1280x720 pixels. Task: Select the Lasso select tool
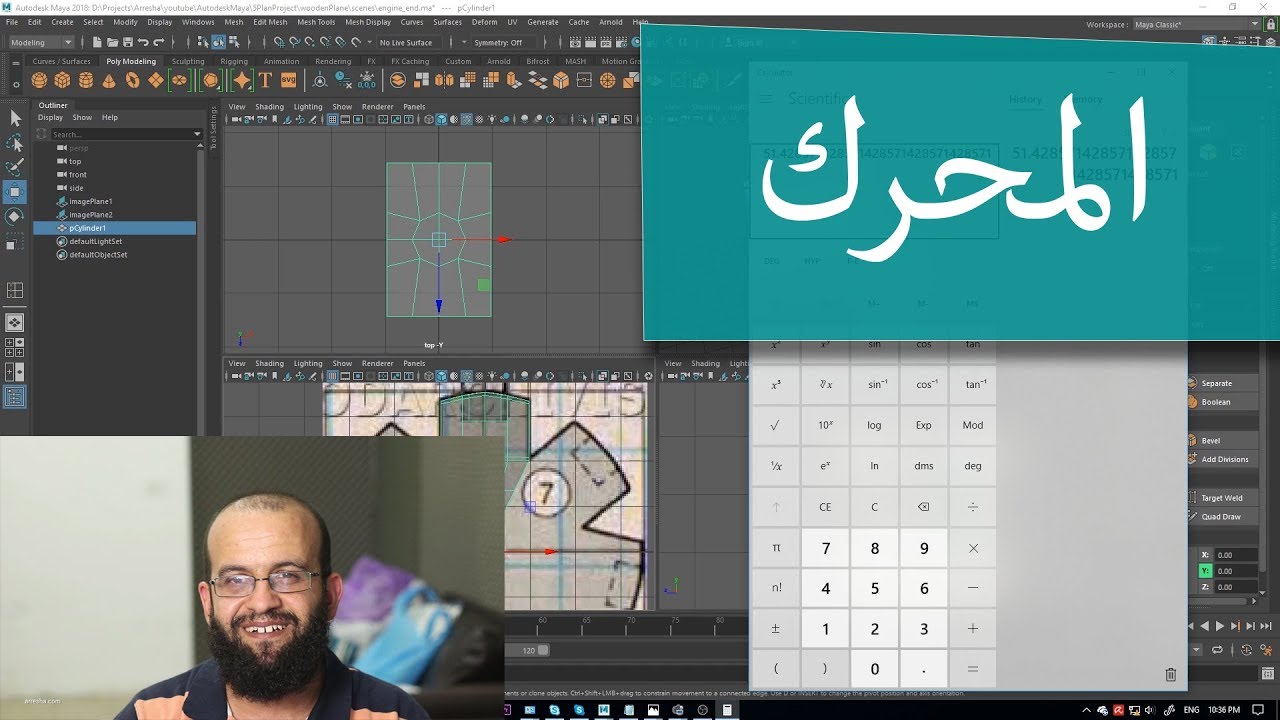15,143
